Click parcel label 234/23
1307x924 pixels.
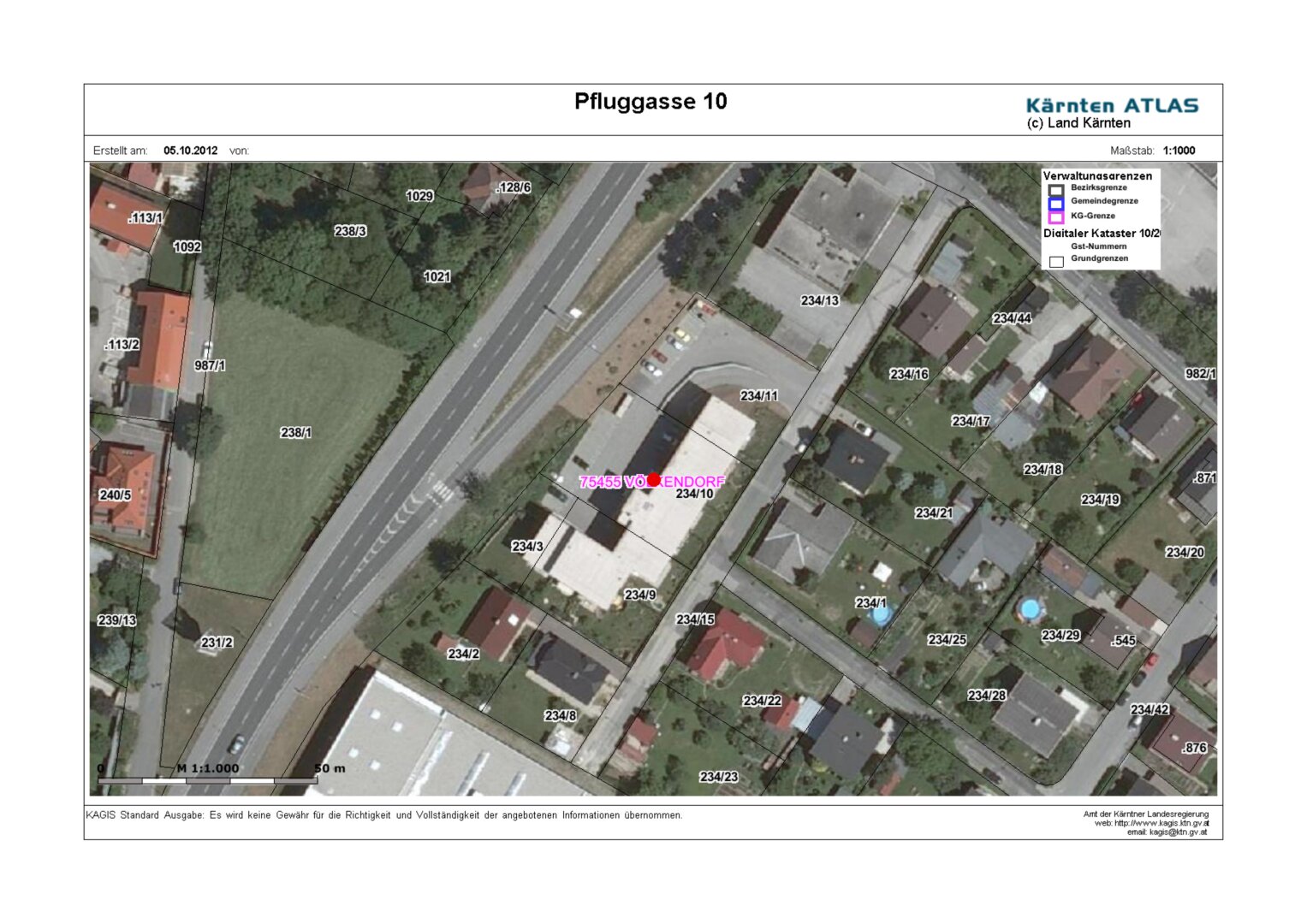coord(718,777)
